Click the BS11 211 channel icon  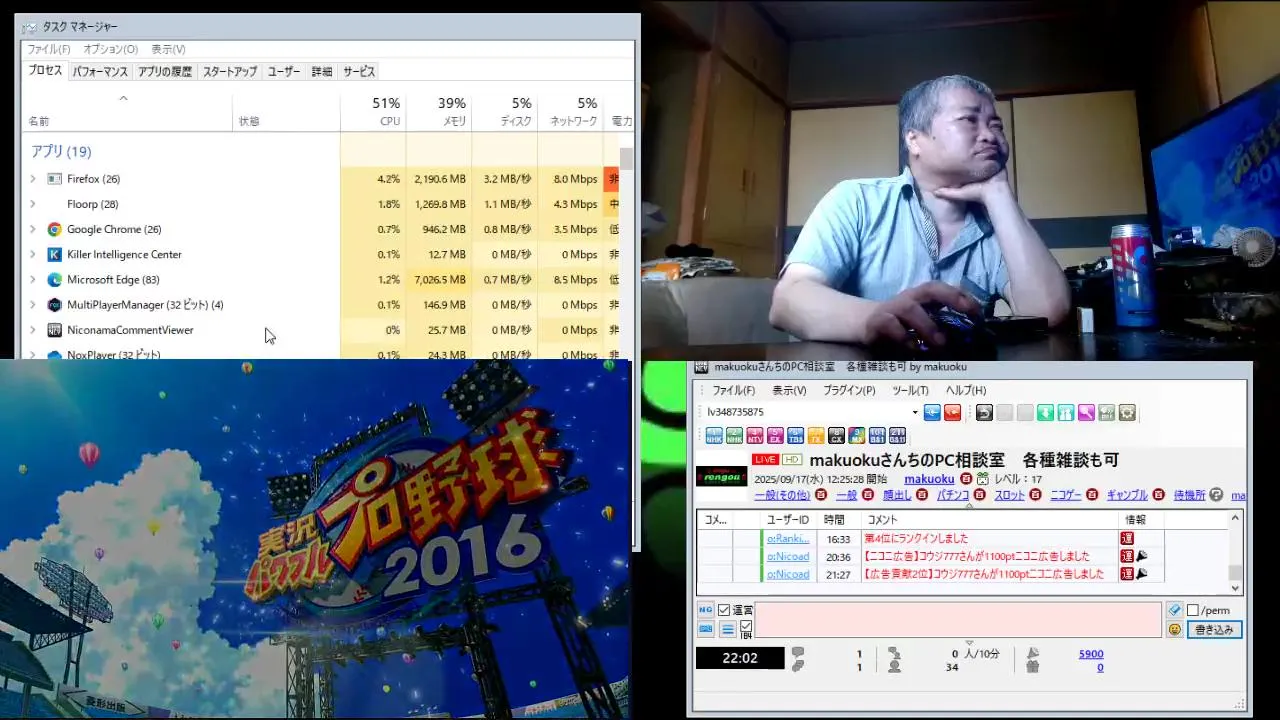tap(897, 436)
